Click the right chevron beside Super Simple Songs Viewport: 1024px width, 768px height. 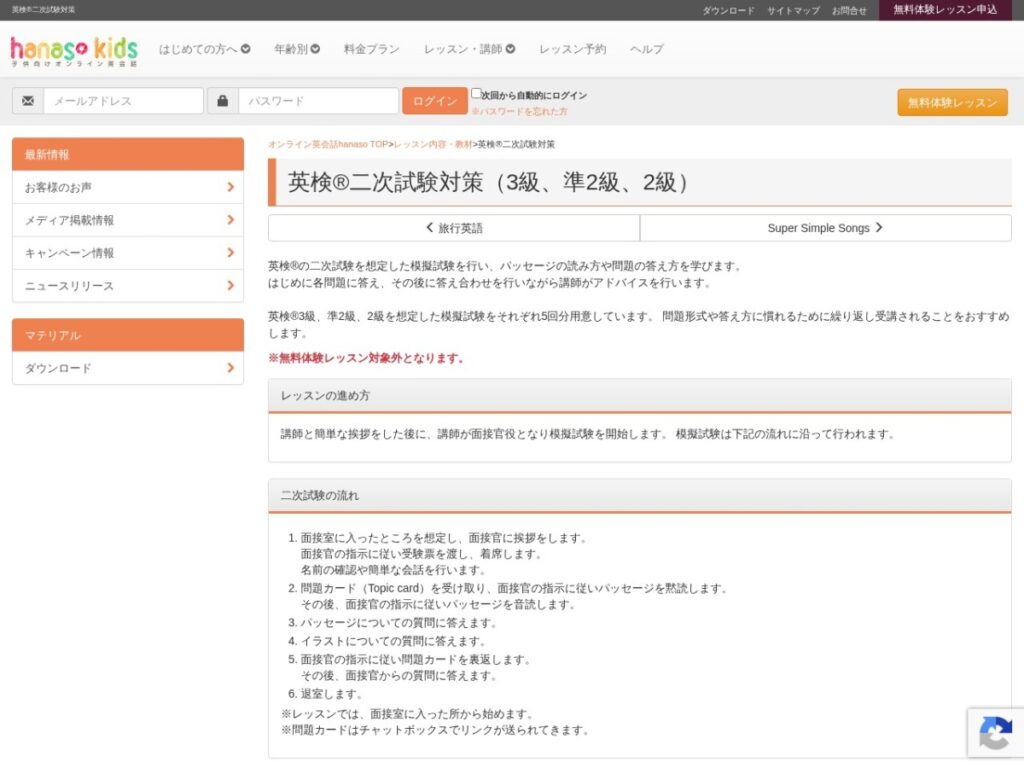pos(879,227)
